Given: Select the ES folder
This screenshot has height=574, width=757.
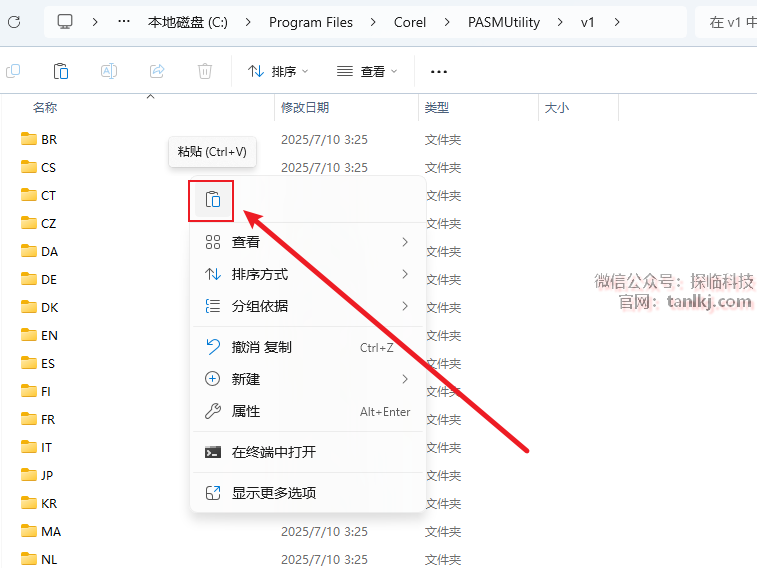Looking at the screenshot, I should [x=38, y=364].
